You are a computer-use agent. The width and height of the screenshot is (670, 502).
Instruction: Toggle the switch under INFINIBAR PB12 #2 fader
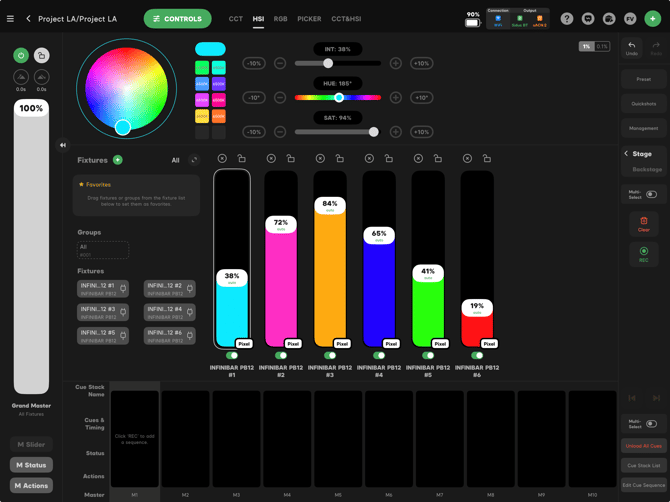click(281, 355)
